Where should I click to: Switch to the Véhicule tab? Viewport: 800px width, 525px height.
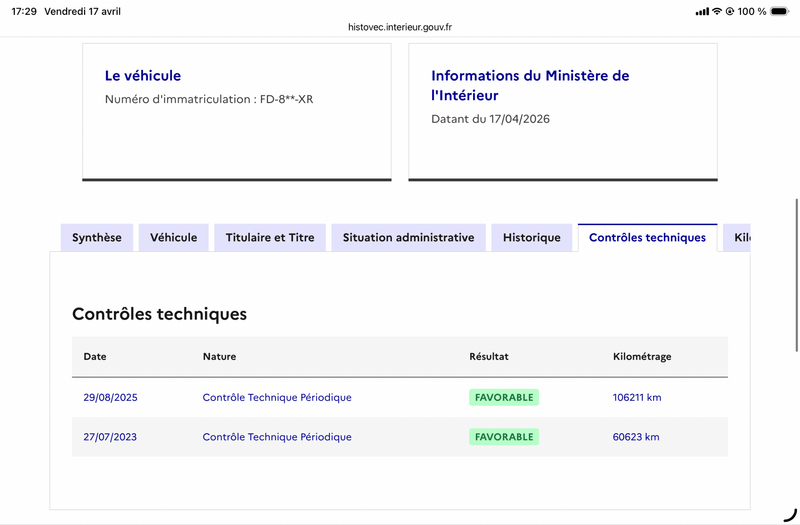coord(174,237)
